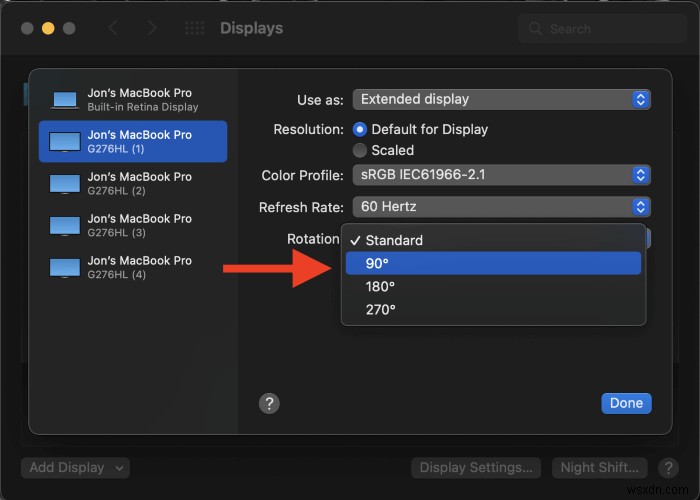This screenshot has width=700, height=500.
Task: Click the forward navigation arrow
Action: [152, 29]
